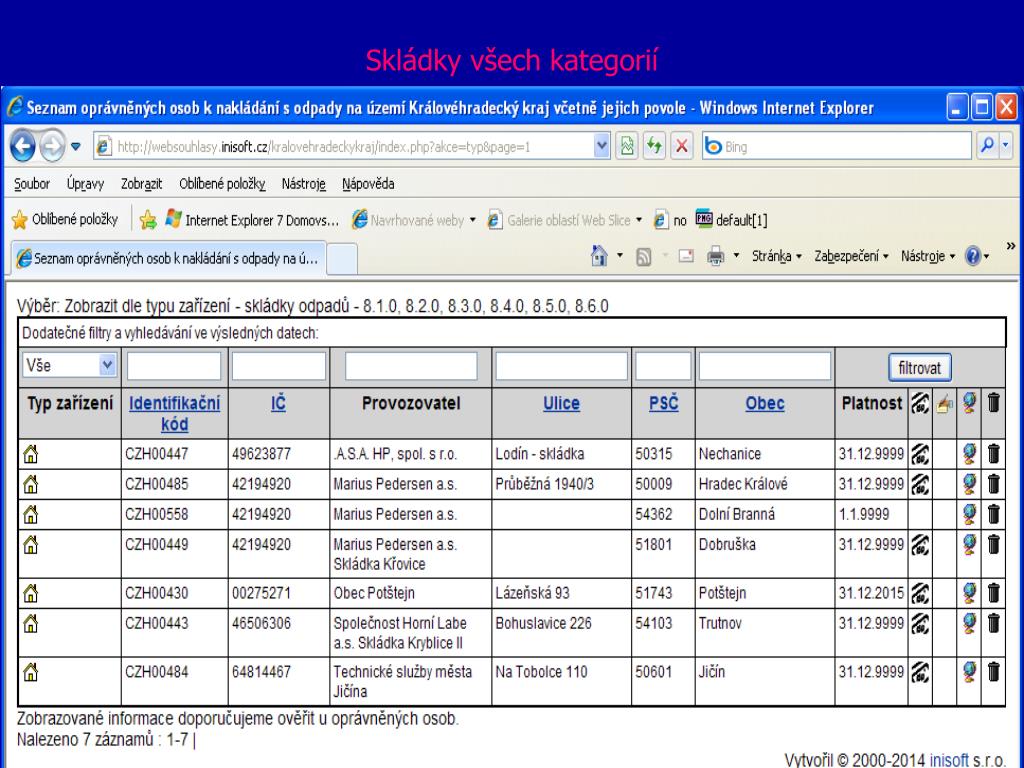Screen dimensions: 1024x768
Task: Click the Read mail envelope icon
Action: click(686, 256)
